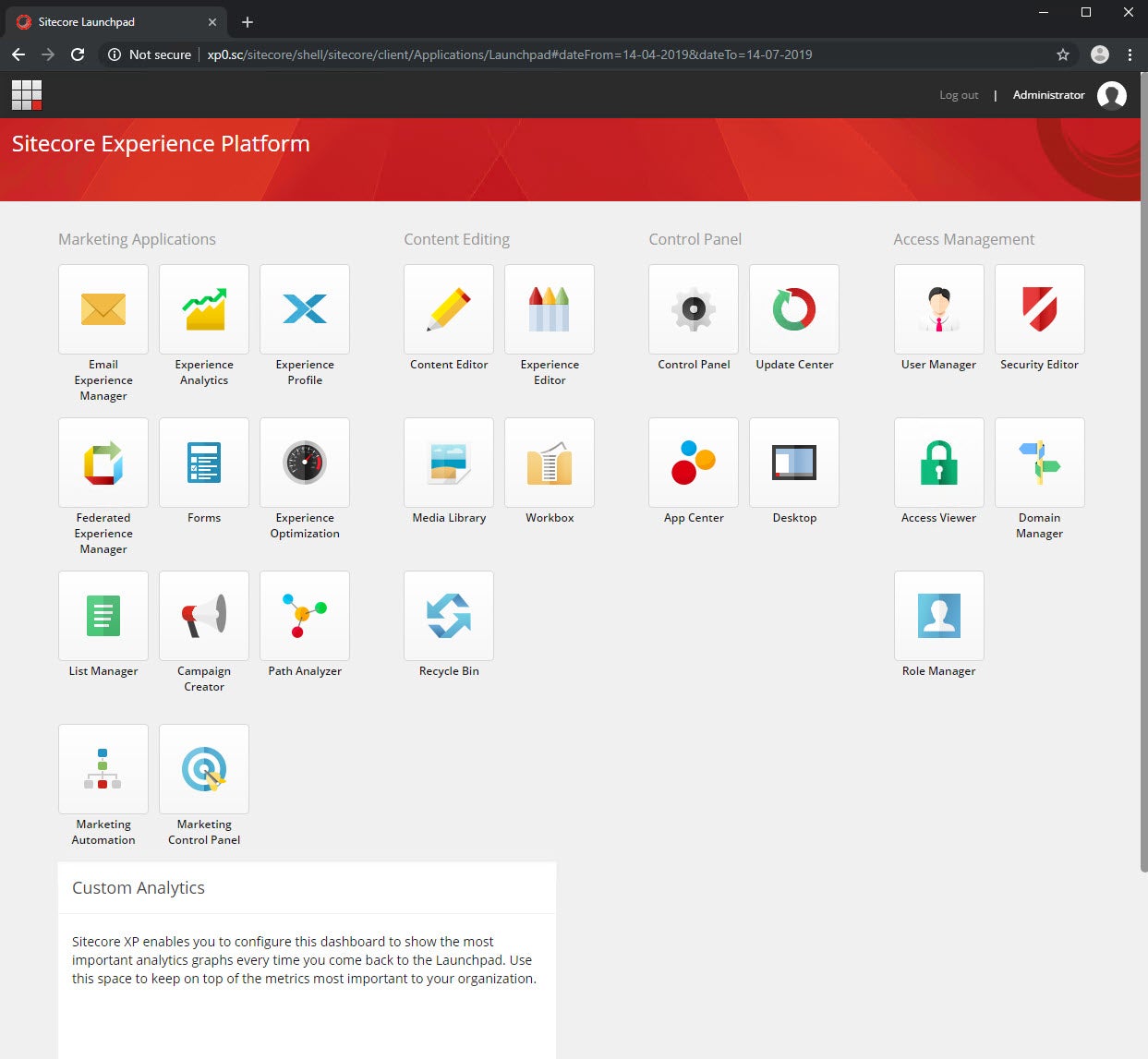
Task: Click the Administrator user name
Action: pos(1048,95)
